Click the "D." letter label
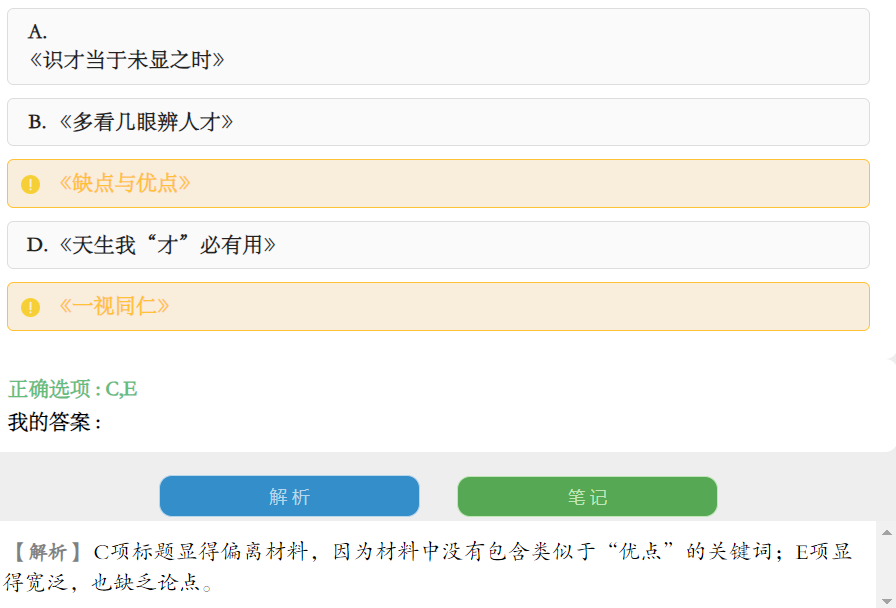Screen dimensions: 896x608 [x=38, y=245]
